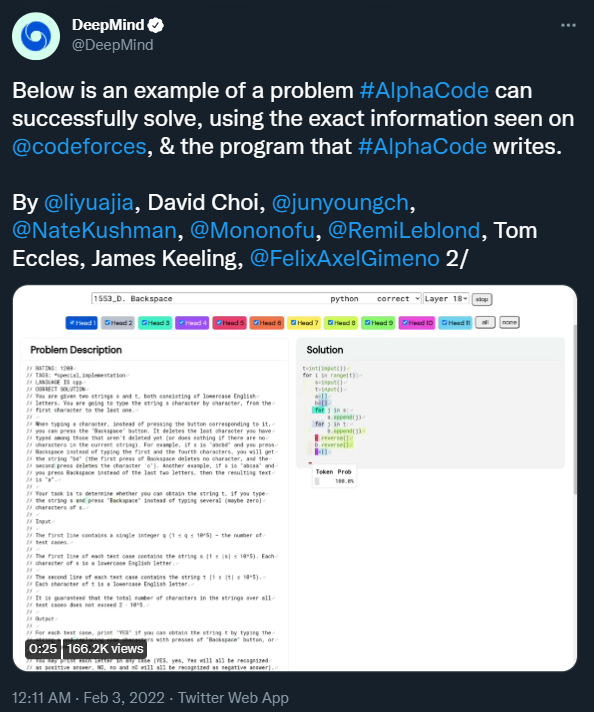Click the stop button in video
This screenshot has height=712, width=594.
(x=482, y=299)
